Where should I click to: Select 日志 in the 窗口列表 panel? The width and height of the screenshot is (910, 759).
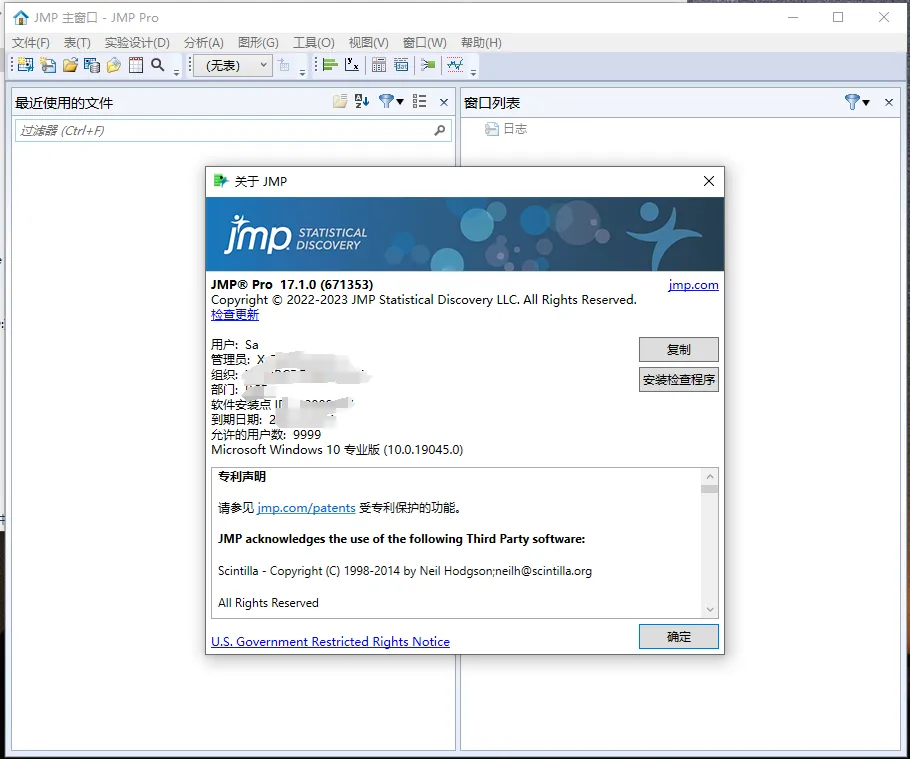click(x=506, y=129)
